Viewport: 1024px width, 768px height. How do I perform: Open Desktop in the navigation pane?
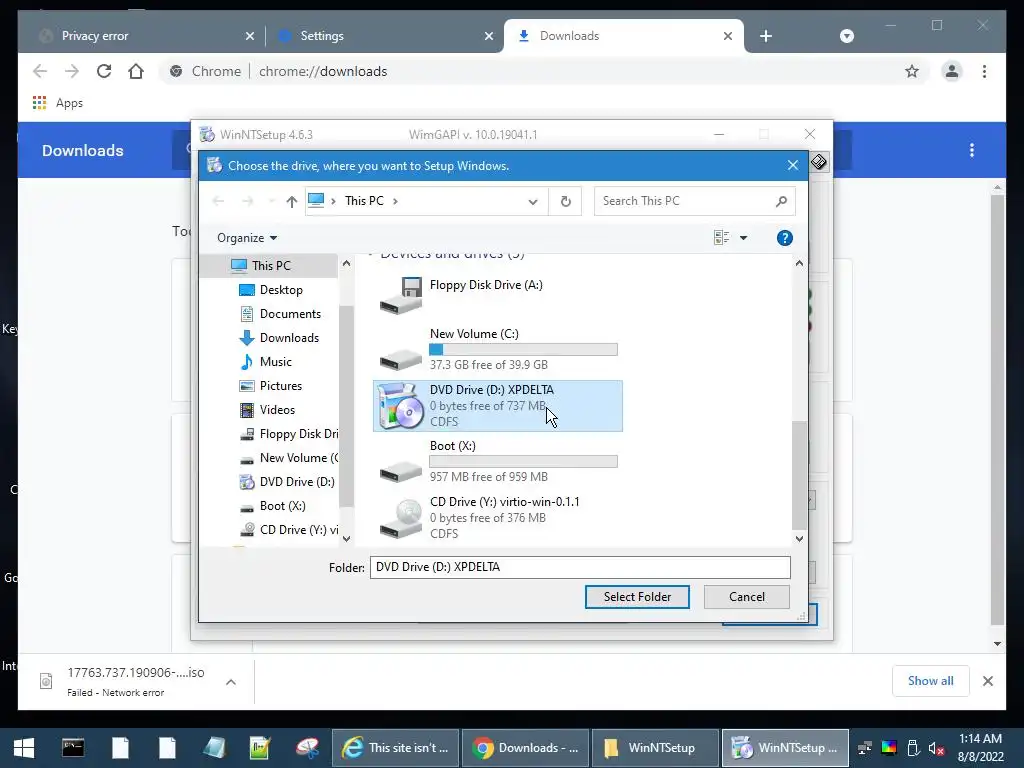click(x=281, y=290)
